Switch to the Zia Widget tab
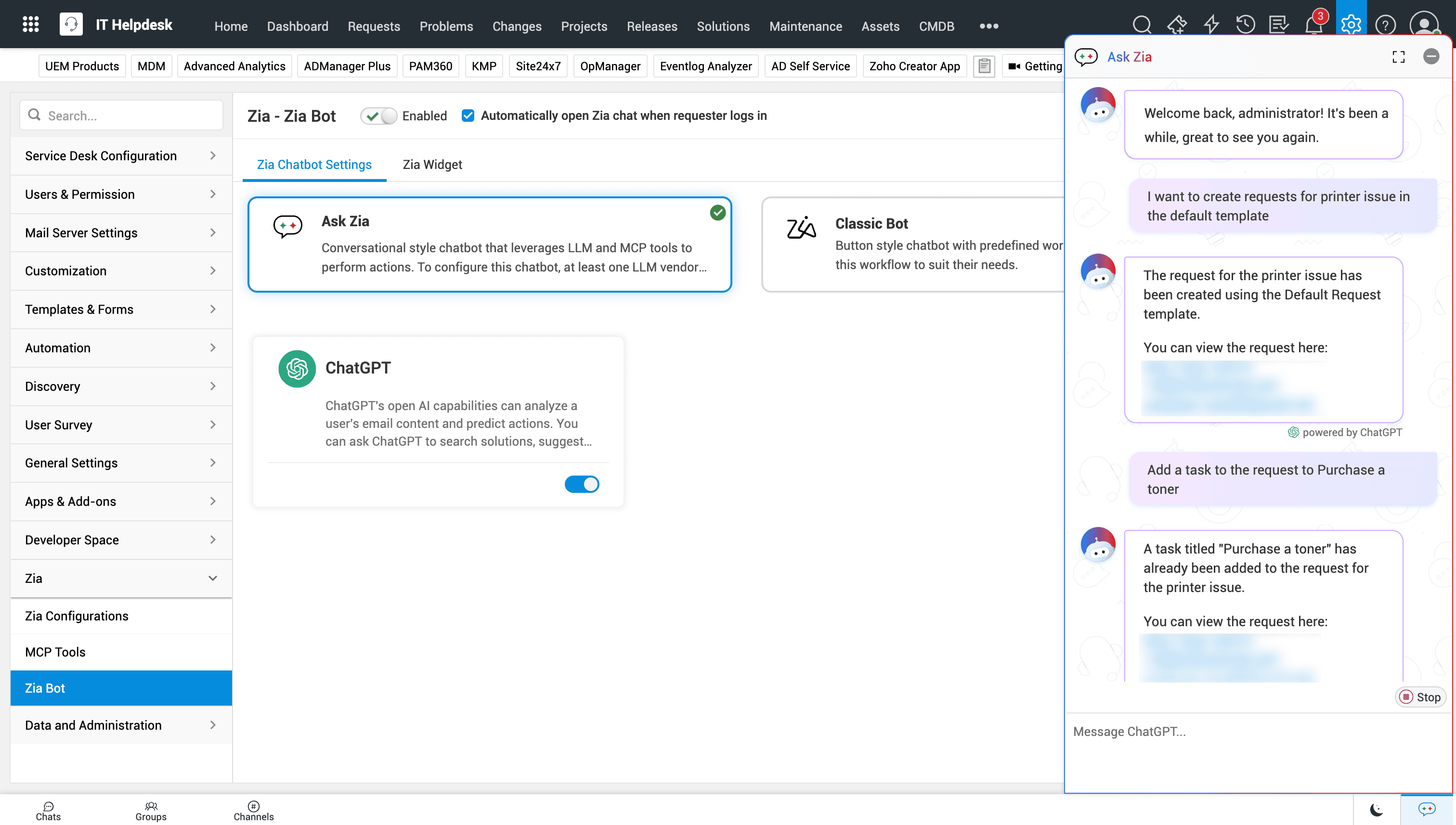The image size is (1456, 825). (x=432, y=164)
